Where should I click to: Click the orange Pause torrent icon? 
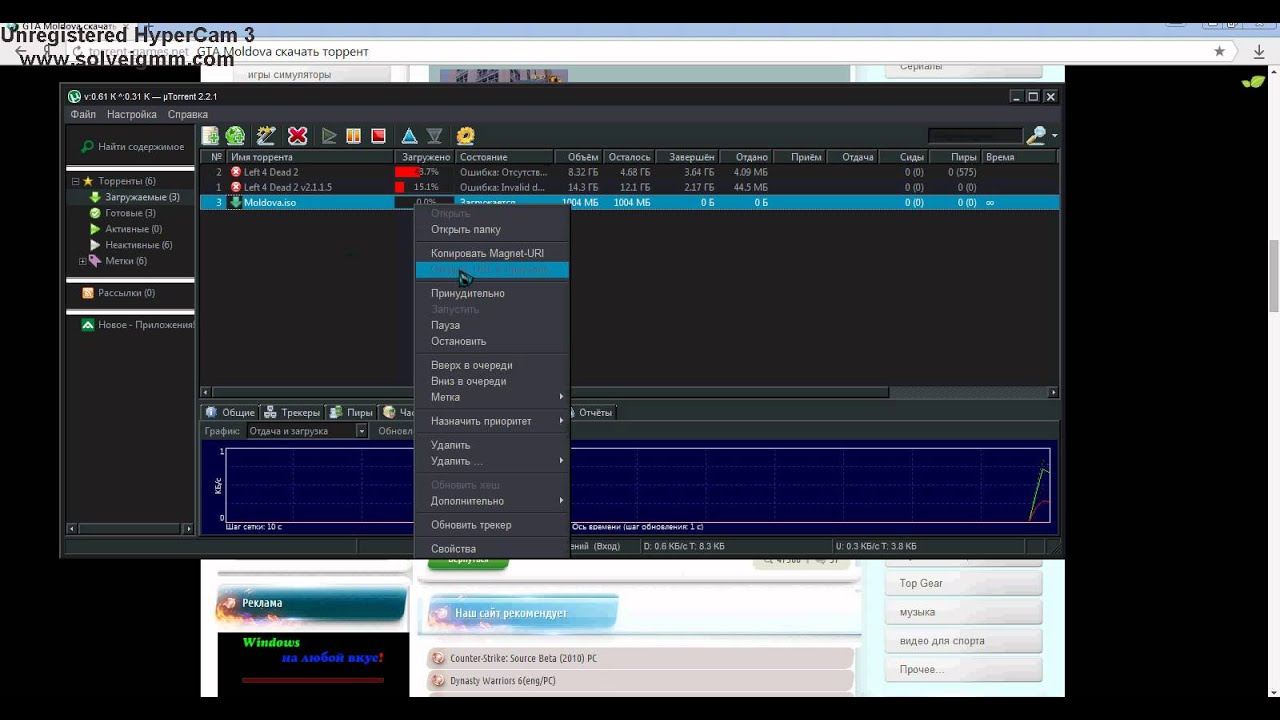click(353, 136)
